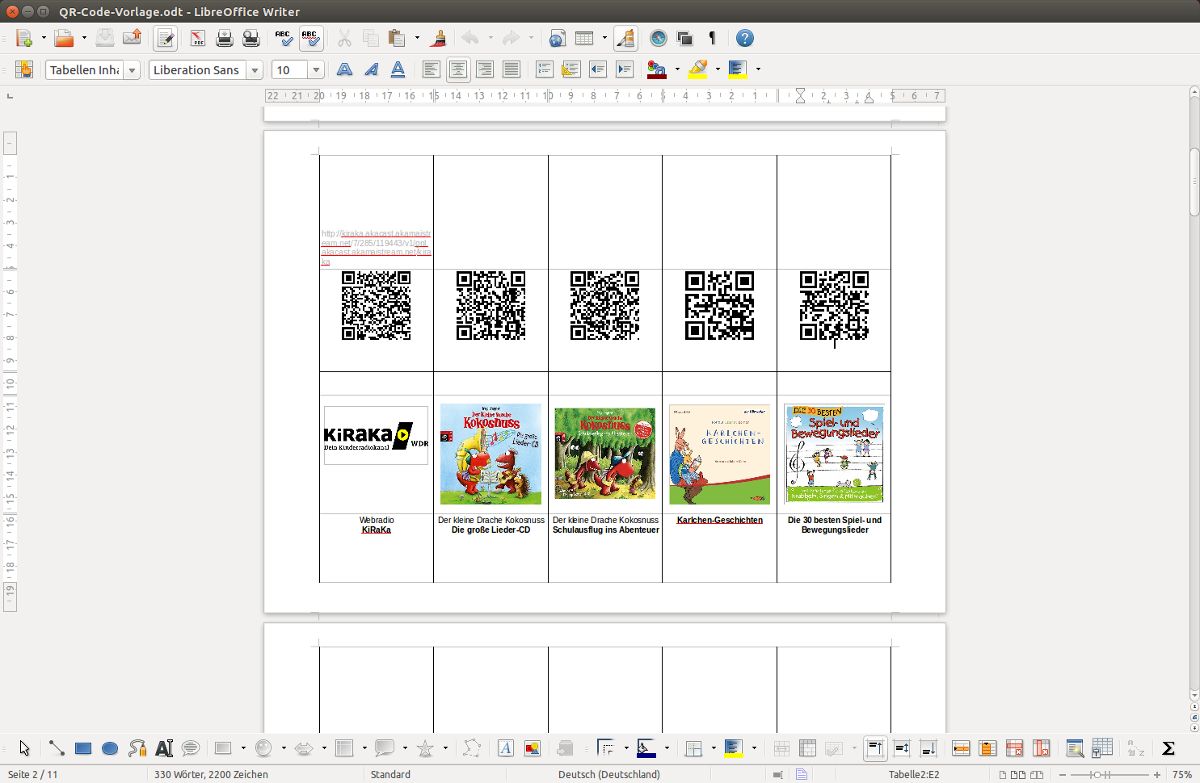Toggle automatic spell checking
This screenshot has width=1200, height=783.
pyautogui.click(x=311, y=39)
